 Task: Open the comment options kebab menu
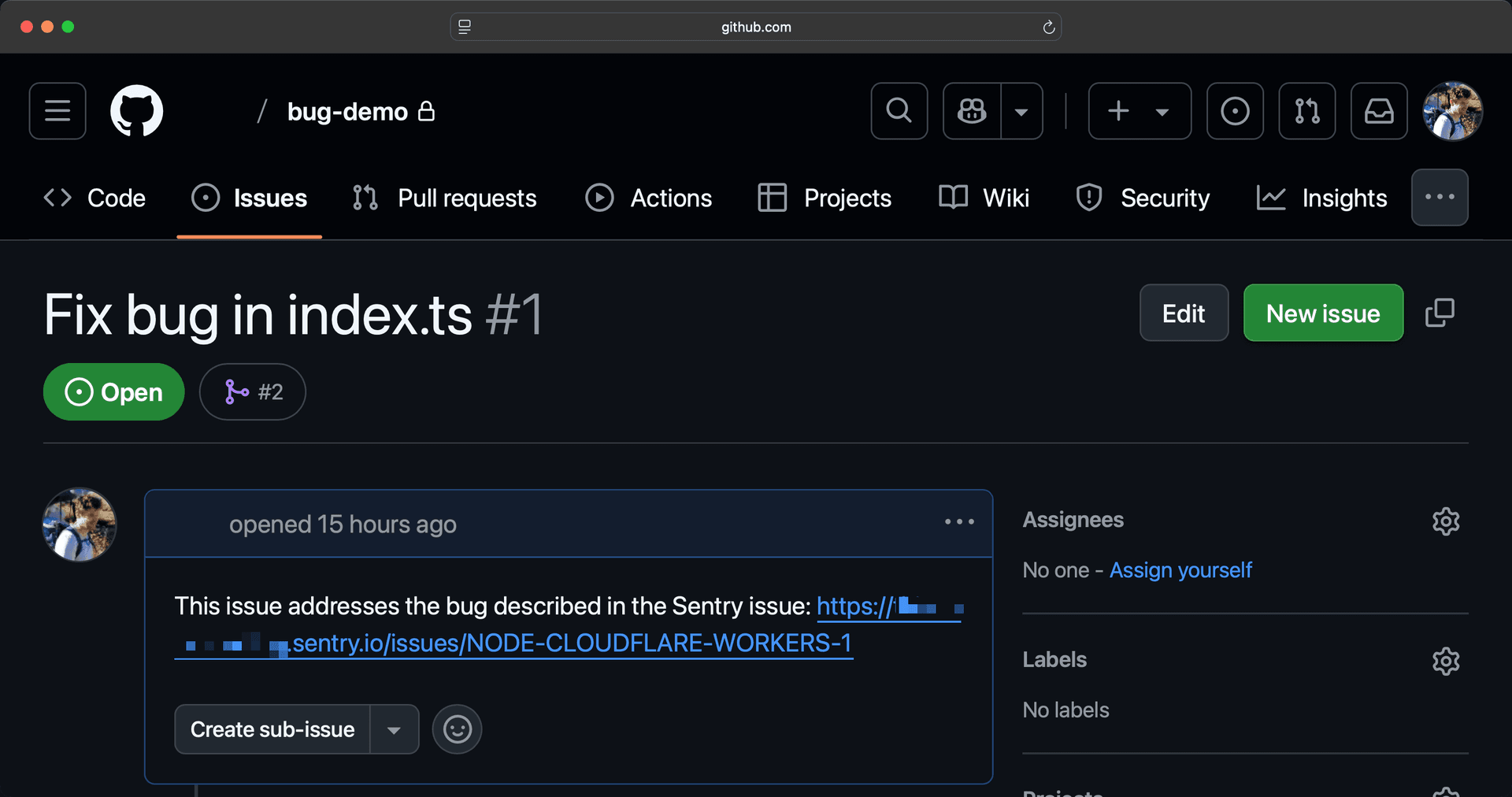958,522
